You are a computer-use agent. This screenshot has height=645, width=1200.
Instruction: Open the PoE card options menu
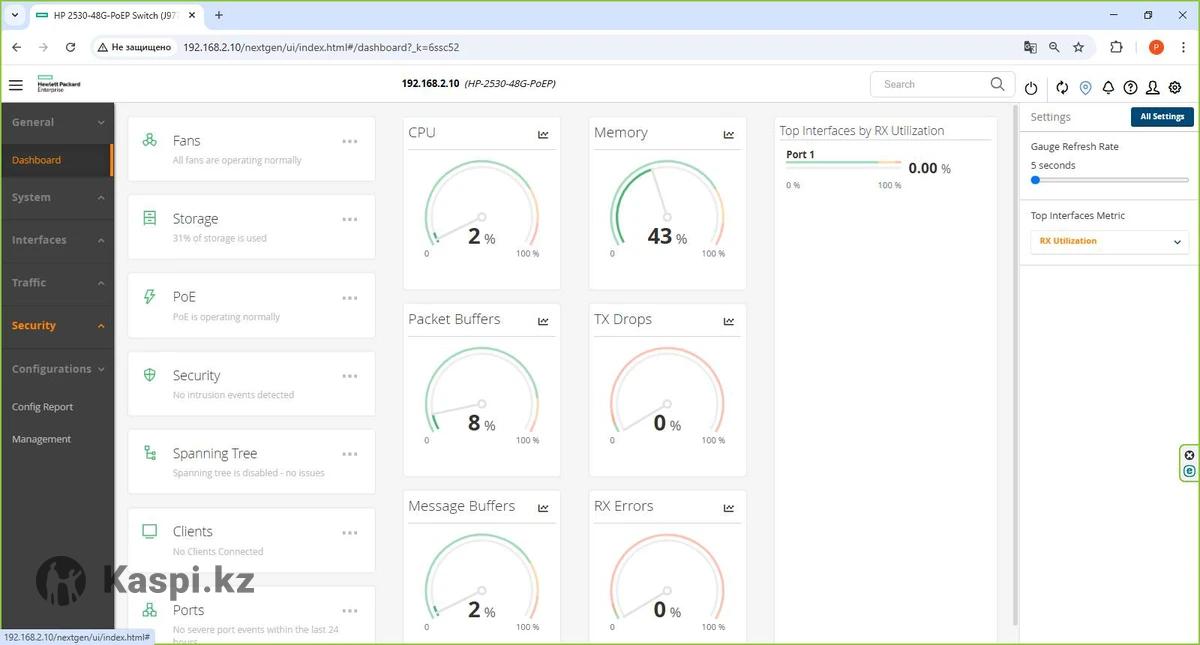click(350, 298)
